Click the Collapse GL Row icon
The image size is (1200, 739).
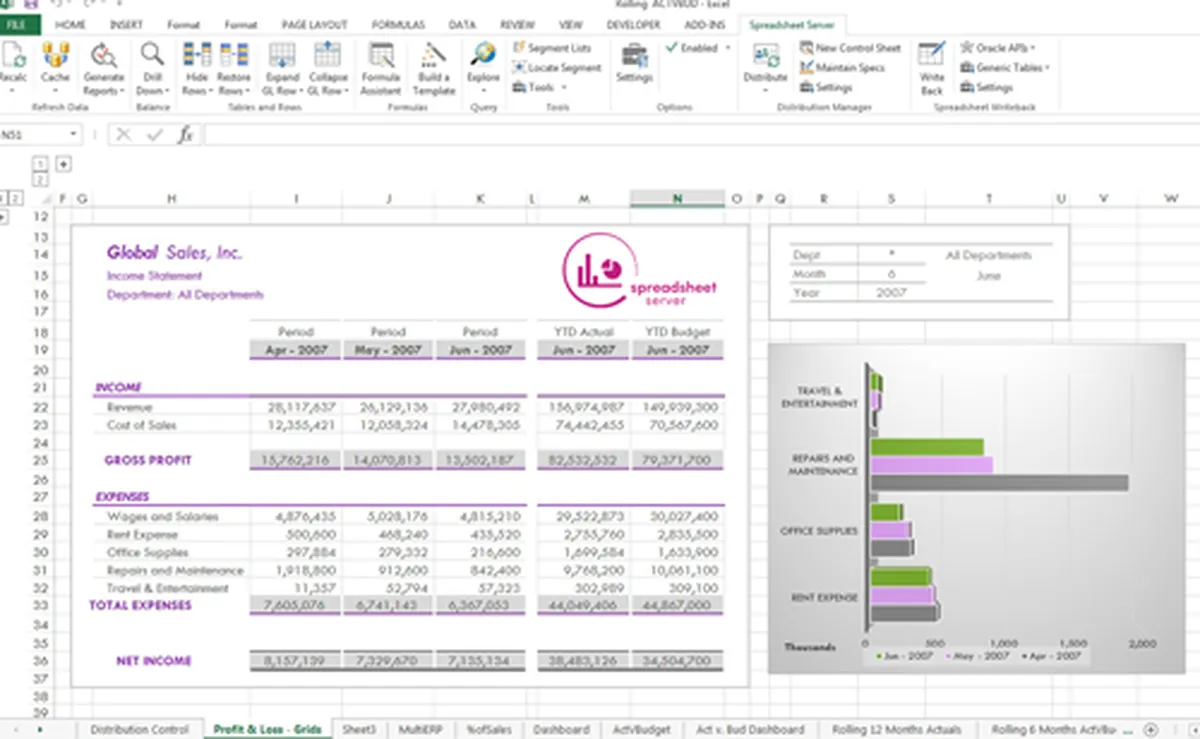(x=328, y=55)
